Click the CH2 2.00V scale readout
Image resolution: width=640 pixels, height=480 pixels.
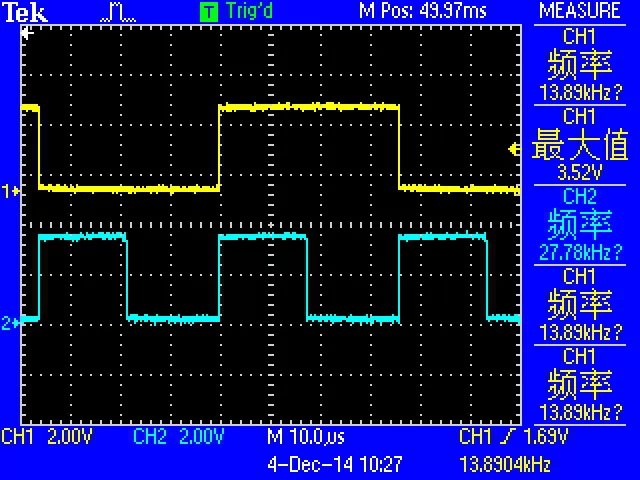[178, 437]
